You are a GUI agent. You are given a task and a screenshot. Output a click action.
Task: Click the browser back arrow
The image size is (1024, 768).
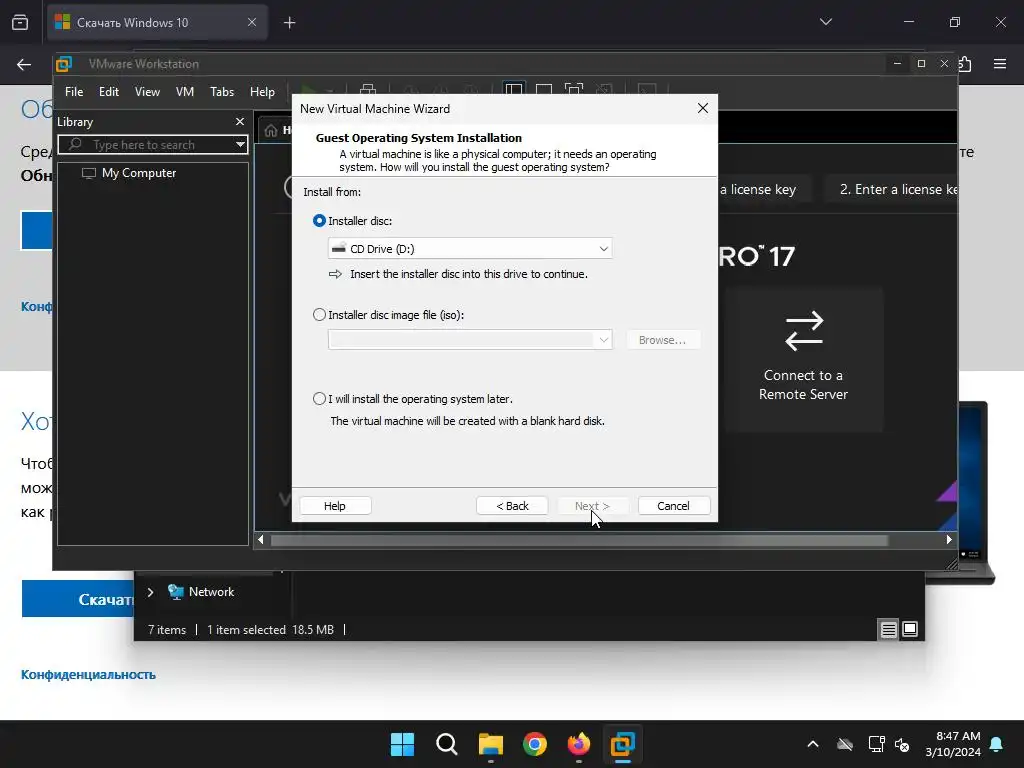[x=24, y=65]
